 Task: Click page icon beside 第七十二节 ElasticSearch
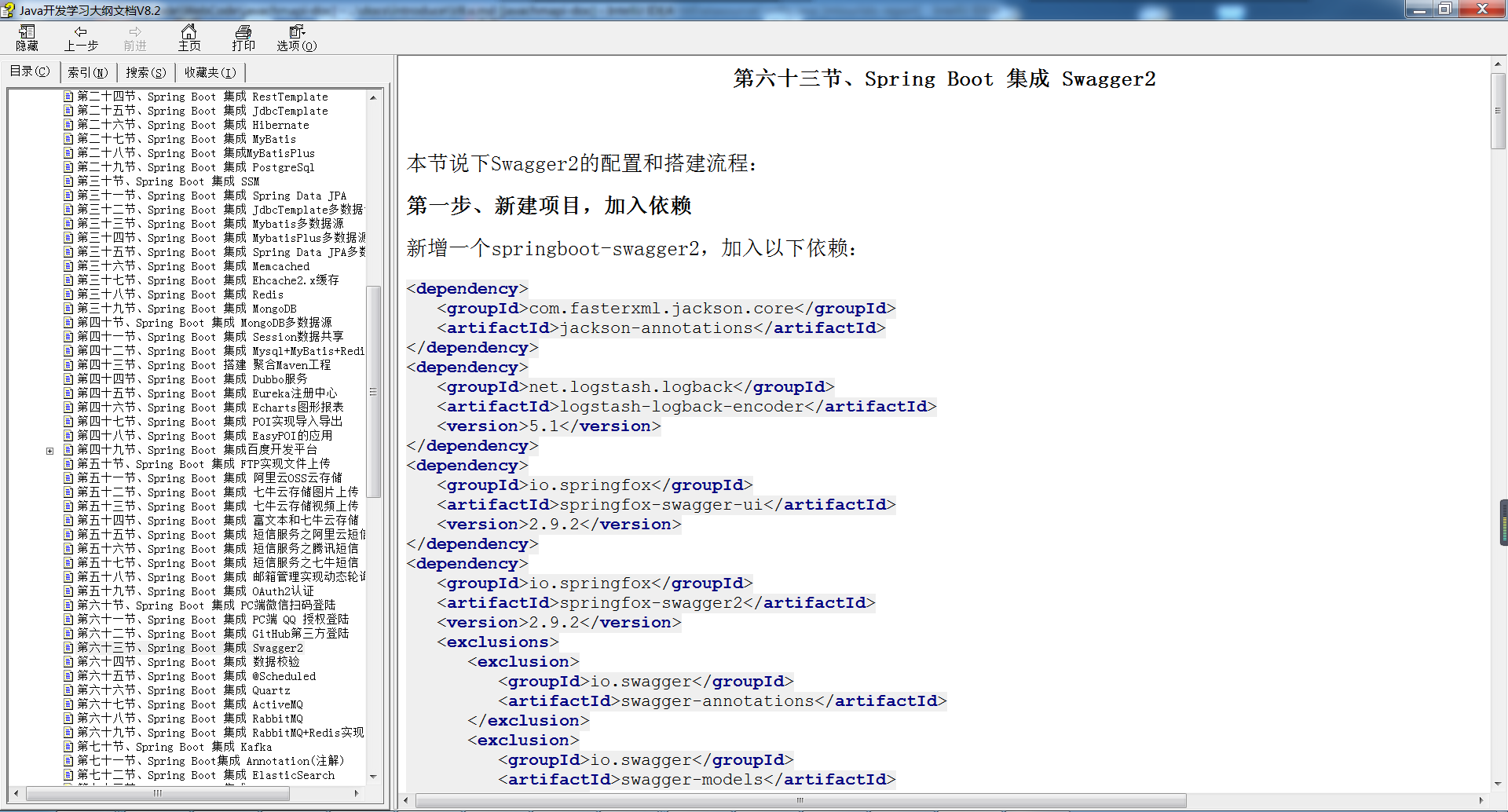coord(69,775)
